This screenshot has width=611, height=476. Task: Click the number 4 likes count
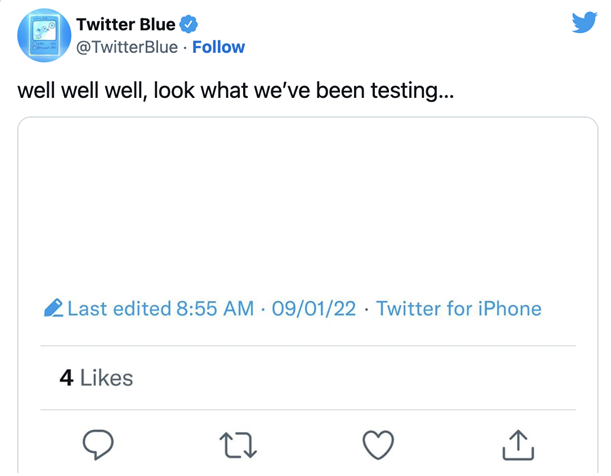point(66,378)
